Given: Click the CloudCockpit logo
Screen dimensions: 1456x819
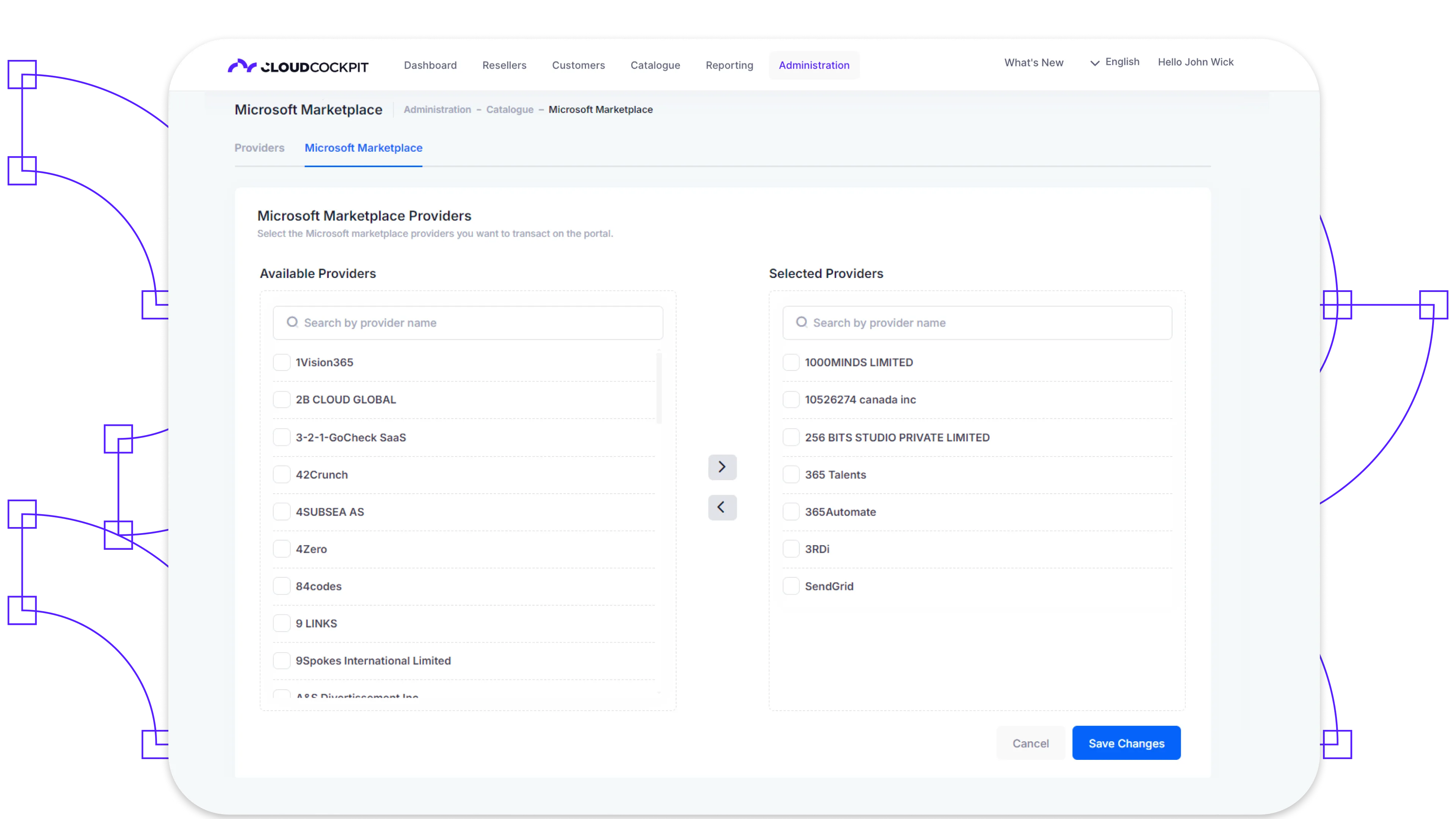Looking at the screenshot, I should [x=298, y=66].
